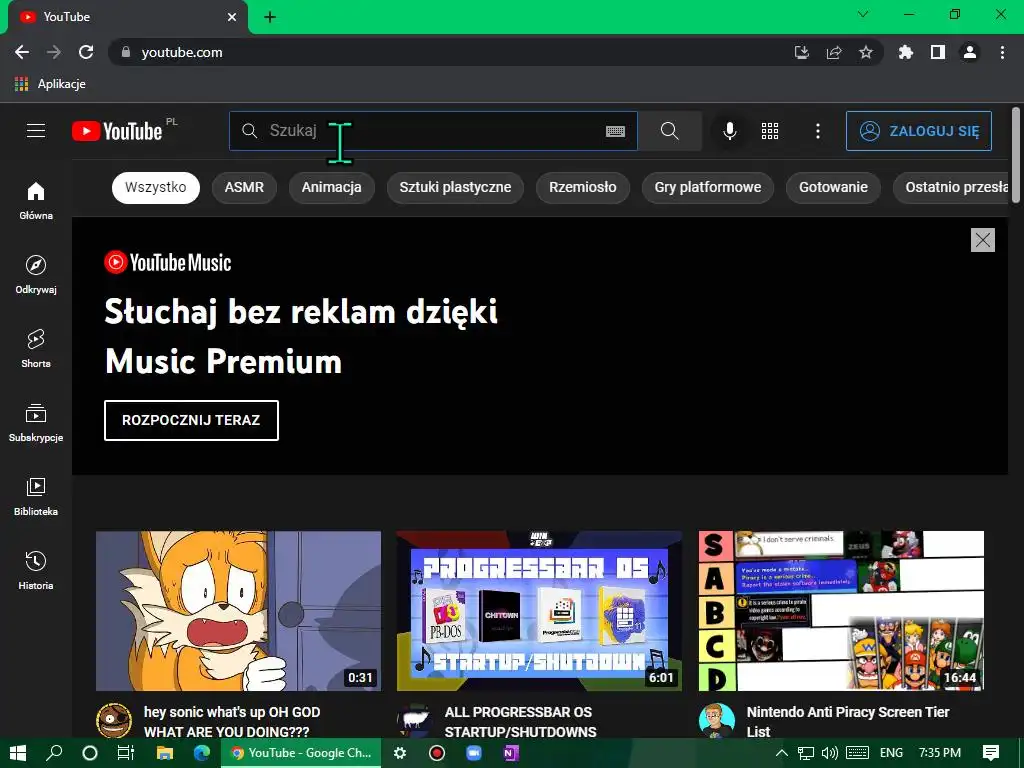Open Biblioteka in sidebar
Screen dimensions: 1024x768
36,496
